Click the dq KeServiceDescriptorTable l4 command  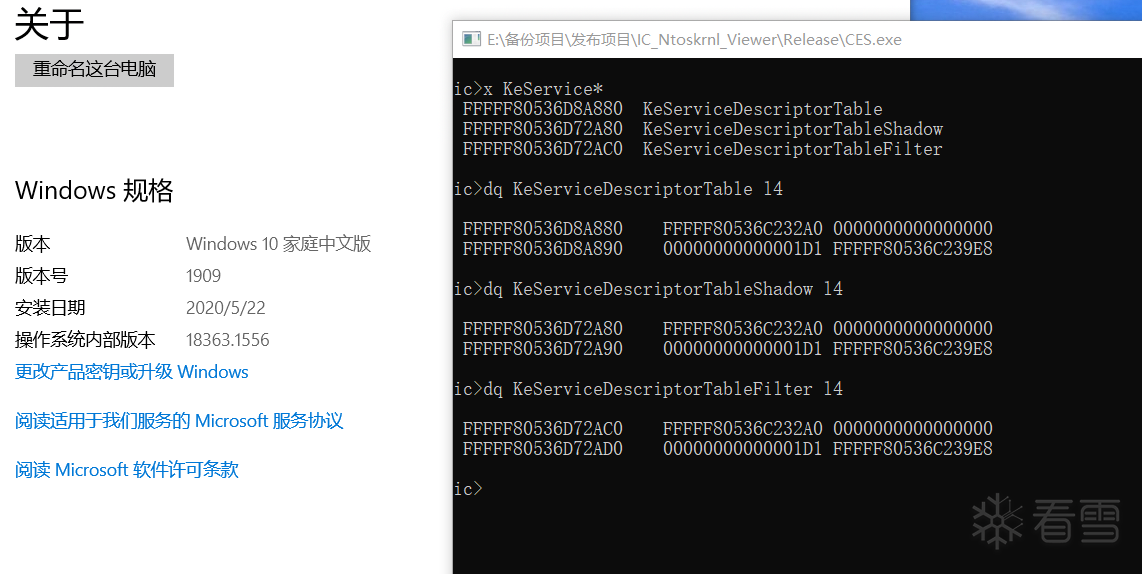click(618, 189)
